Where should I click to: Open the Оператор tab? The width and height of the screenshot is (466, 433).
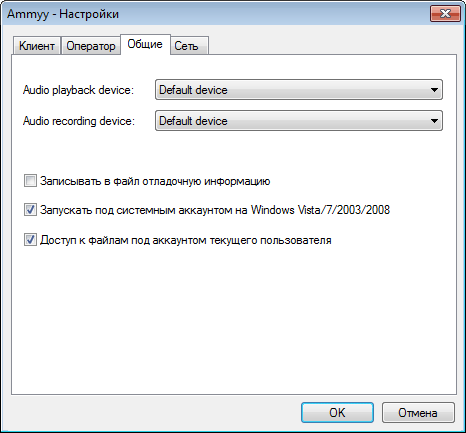point(91,46)
